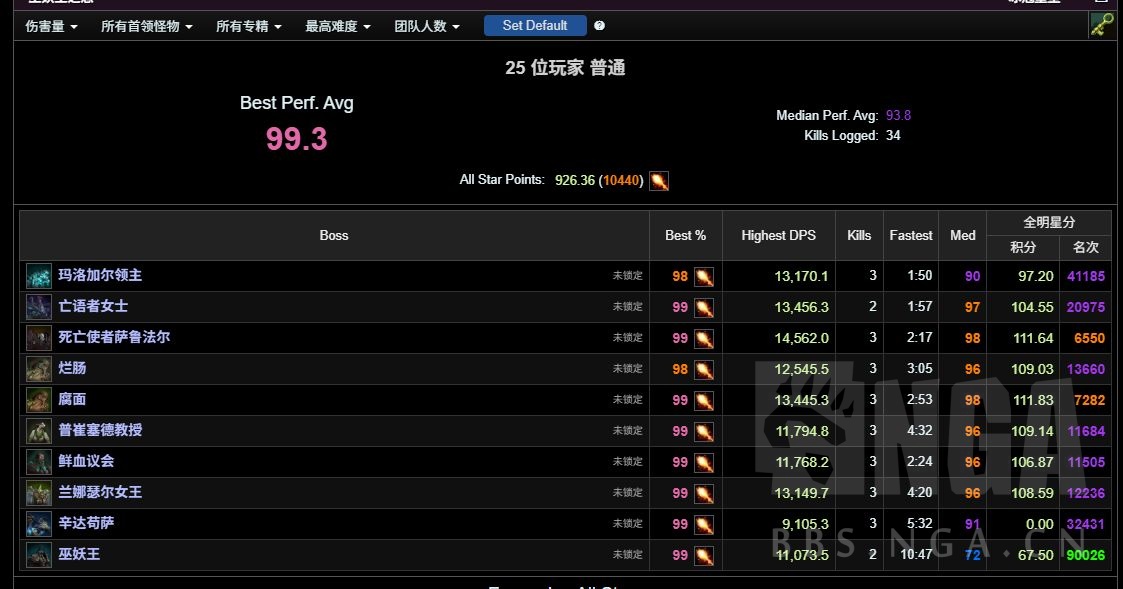
Task: Click the flame icon beside 玛洛加尔领主's Best %
Action: coord(706,276)
